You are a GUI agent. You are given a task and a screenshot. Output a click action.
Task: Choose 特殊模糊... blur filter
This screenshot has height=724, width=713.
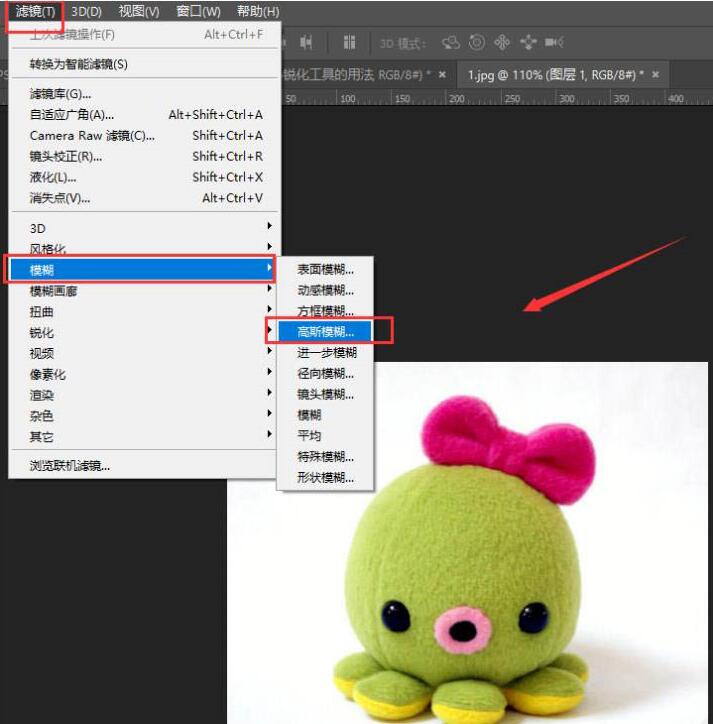[x=326, y=457]
